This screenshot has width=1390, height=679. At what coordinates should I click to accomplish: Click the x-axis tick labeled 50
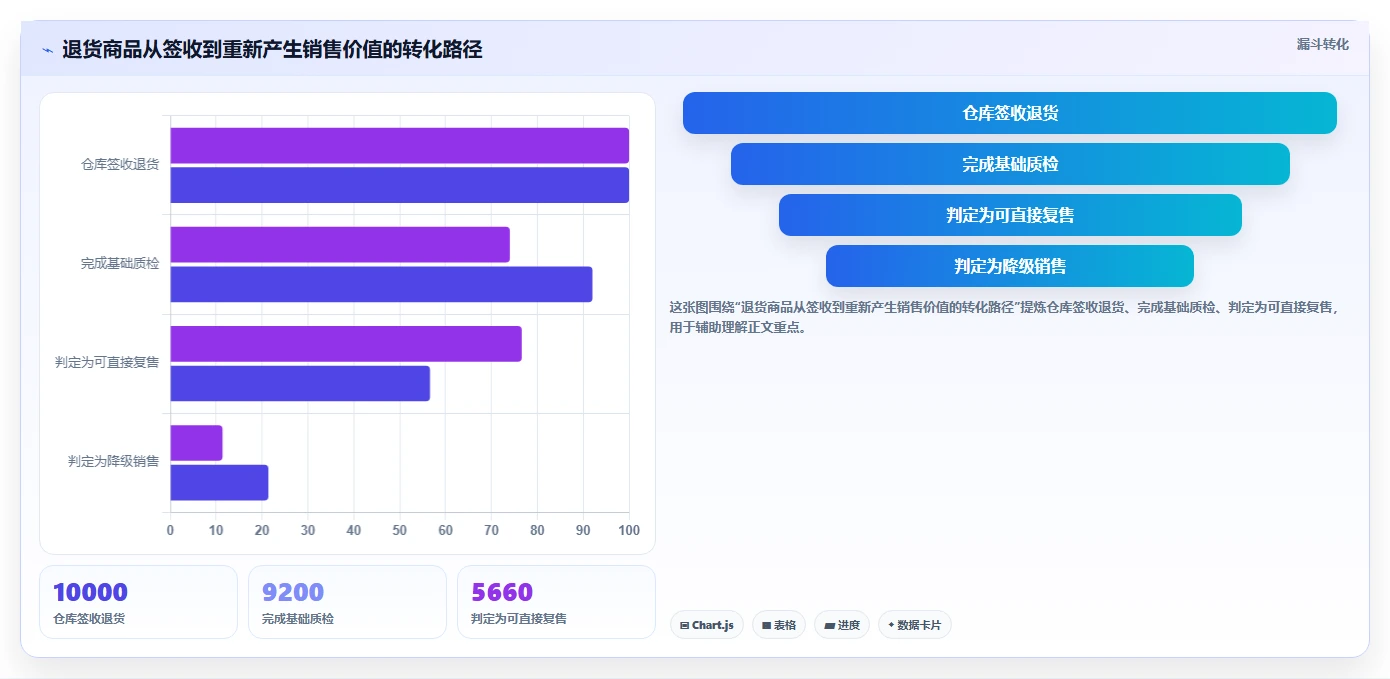click(400, 530)
